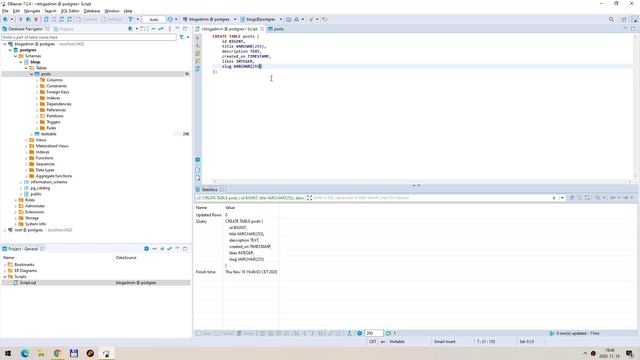Expand the testtable node
640x360 pixels.
(31, 134)
